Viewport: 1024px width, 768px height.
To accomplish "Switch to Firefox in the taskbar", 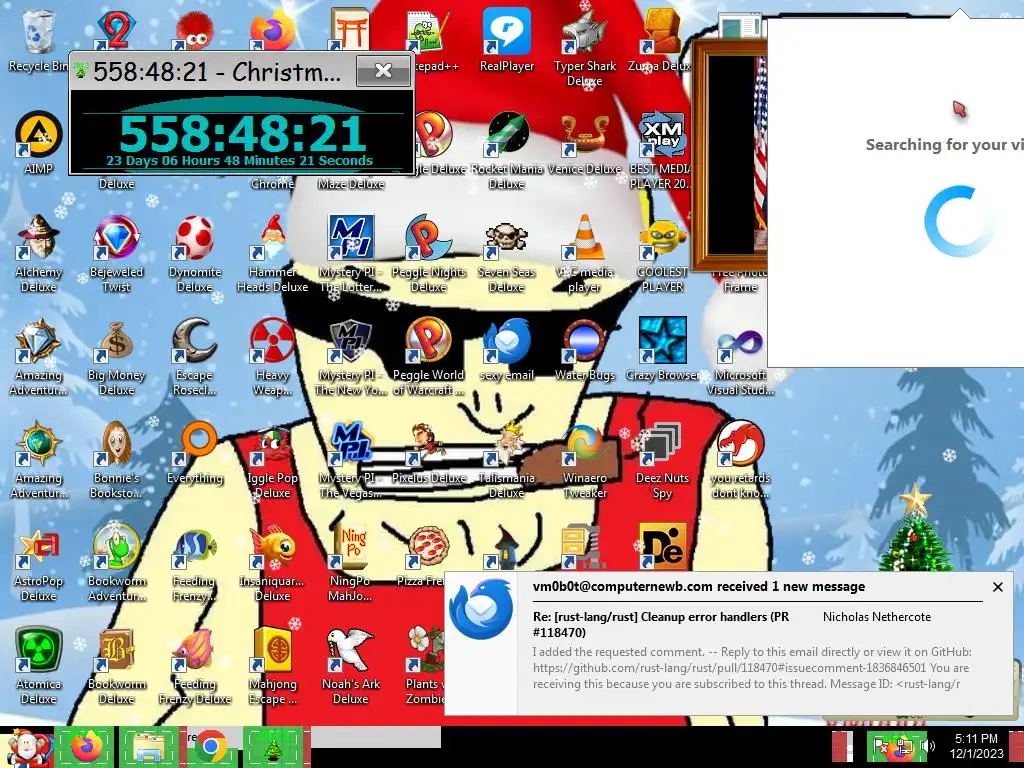I will click(x=86, y=747).
